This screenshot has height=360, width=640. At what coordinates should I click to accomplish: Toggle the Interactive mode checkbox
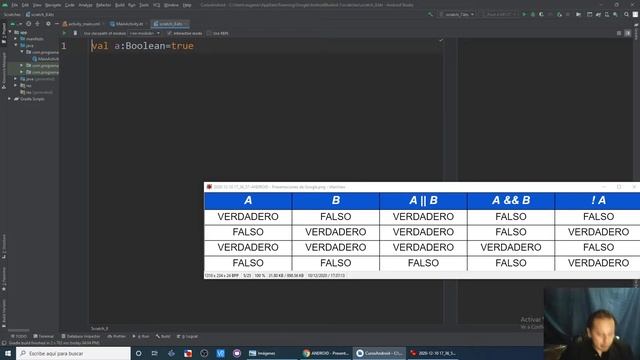click(169, 33)
